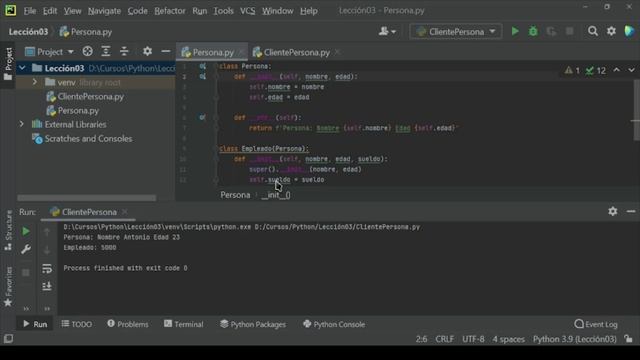Select ClientePersona.py in project tree
This screenshot has height=360, width=640.
85,96
